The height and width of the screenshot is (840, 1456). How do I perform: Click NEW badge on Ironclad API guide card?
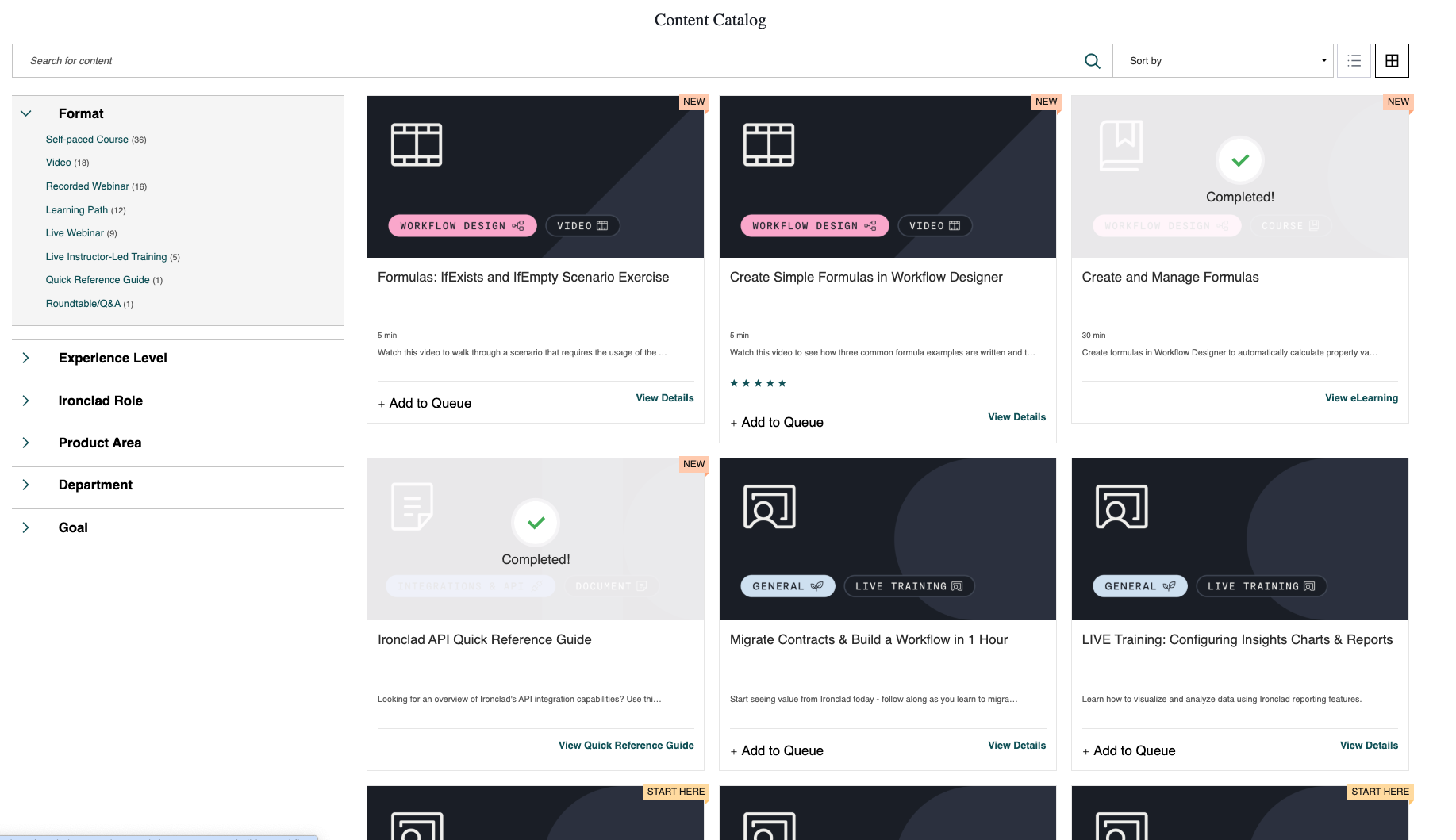pyautogui.click(x=693, y=464)
